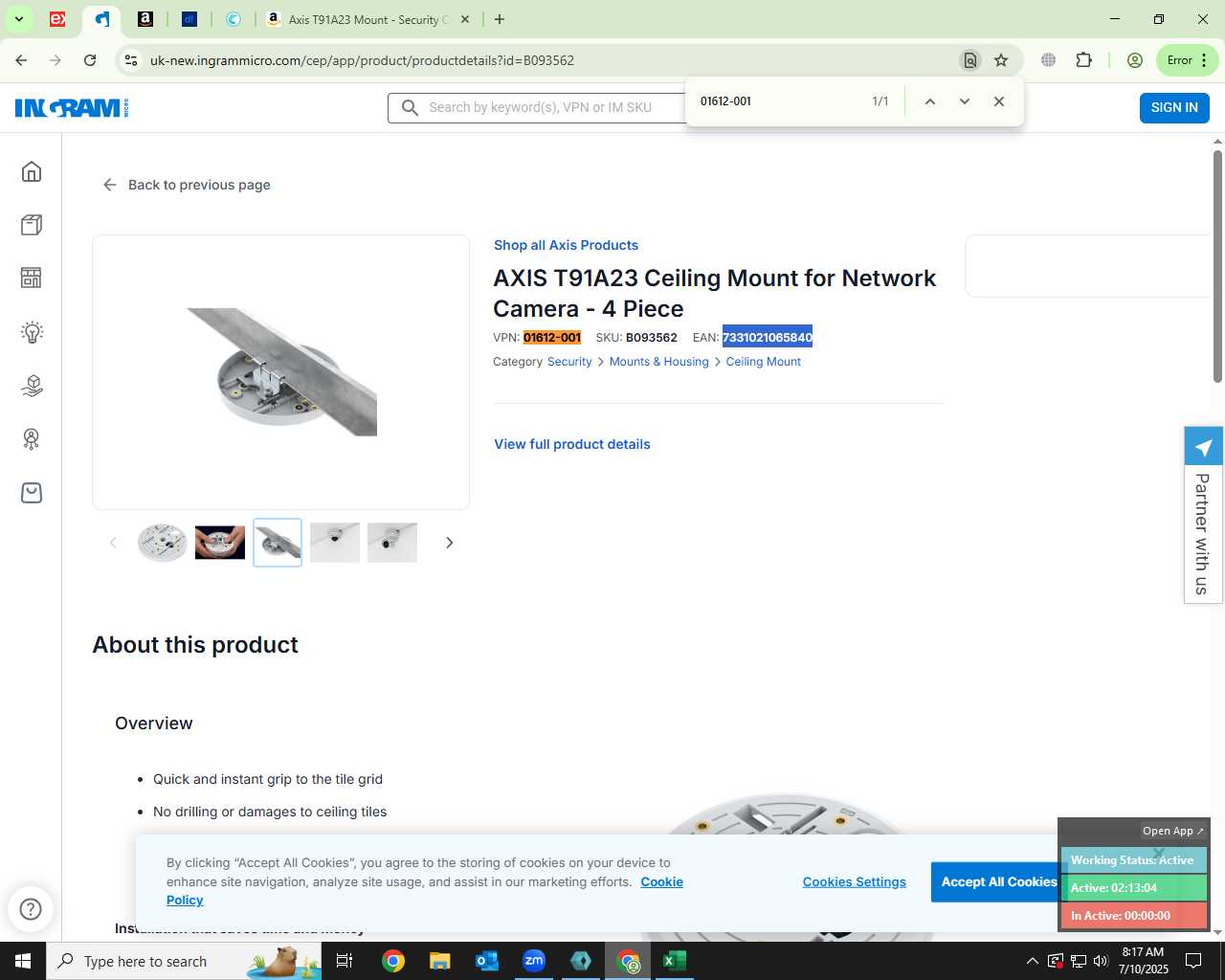Click Accept All Cookies button
This screenshot has height=980, width=1225.
click(x=999, y=882)
